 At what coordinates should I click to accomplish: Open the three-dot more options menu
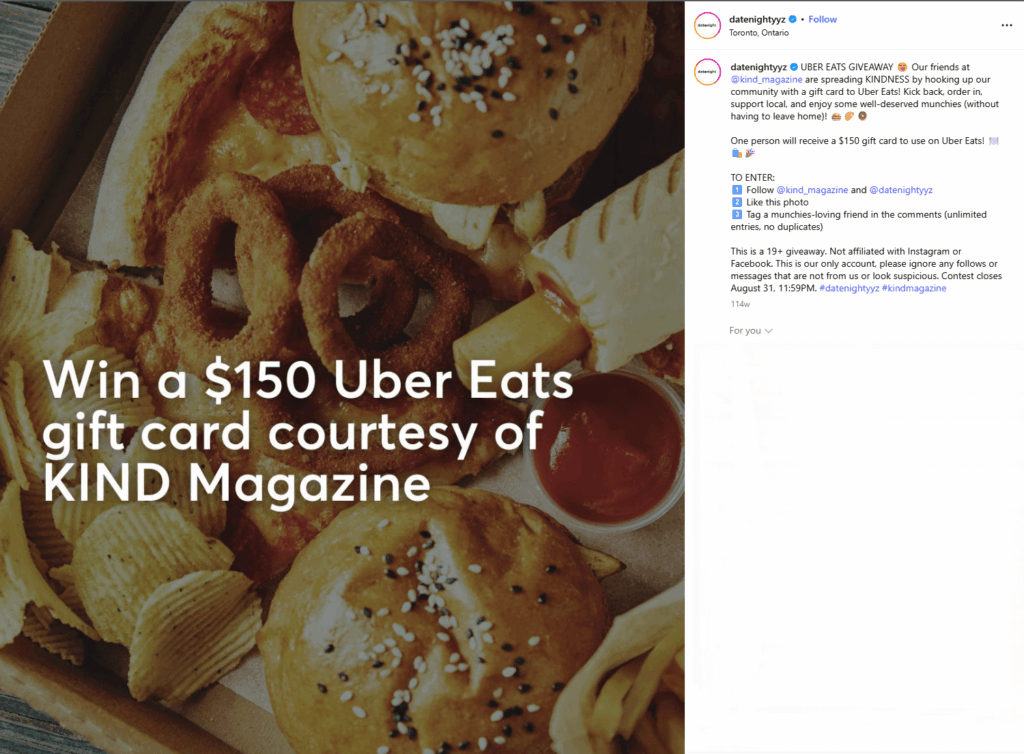(x=1006, y=25)
